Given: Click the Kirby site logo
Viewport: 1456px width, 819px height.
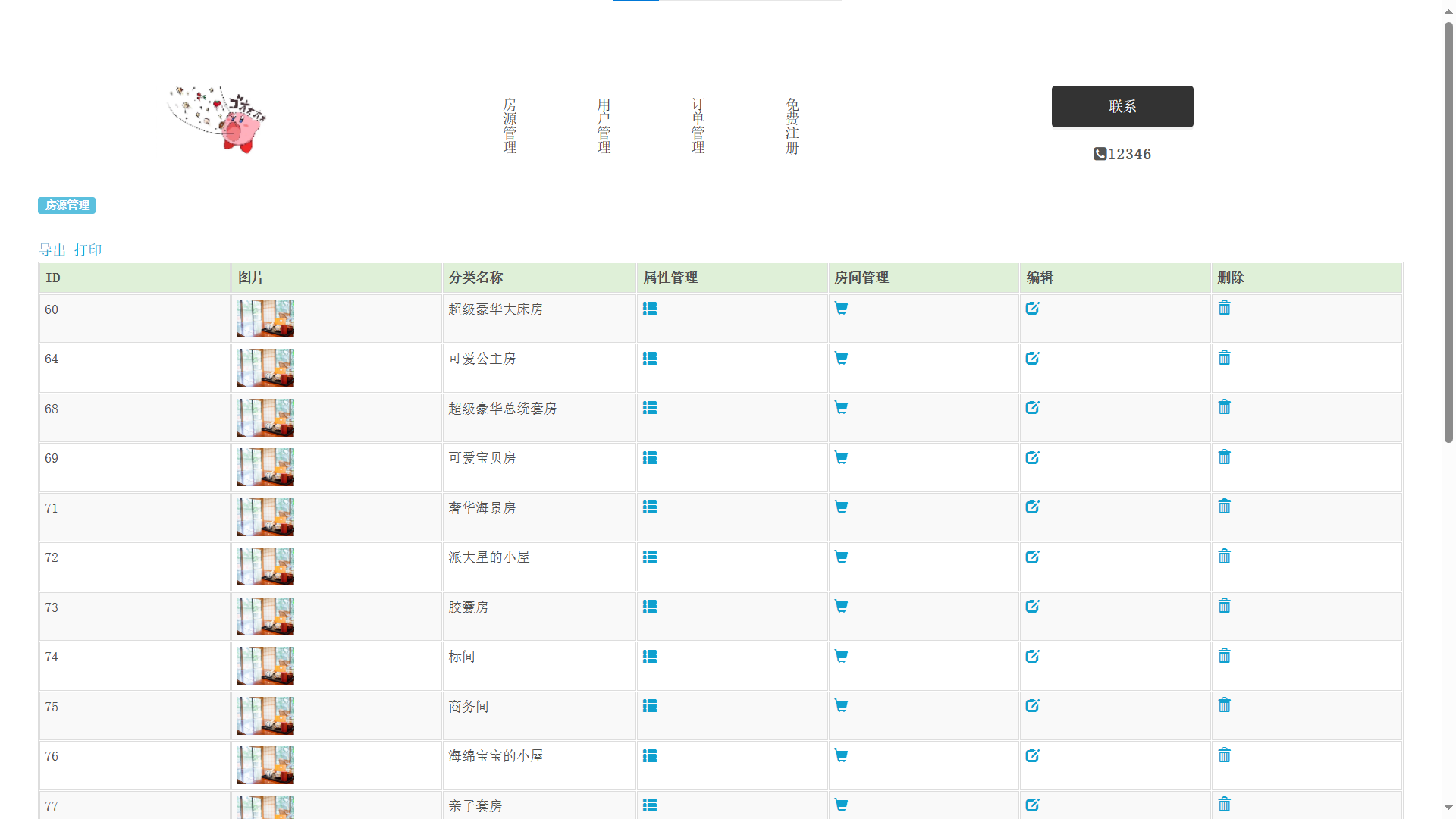Looking at the screenshot, I should click(x=218, y=119).
